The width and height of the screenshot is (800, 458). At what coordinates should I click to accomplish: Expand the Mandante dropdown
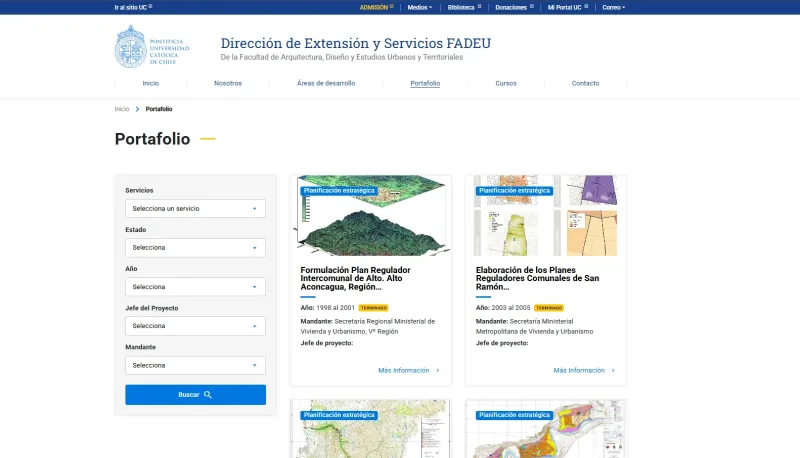click(195, 366)
